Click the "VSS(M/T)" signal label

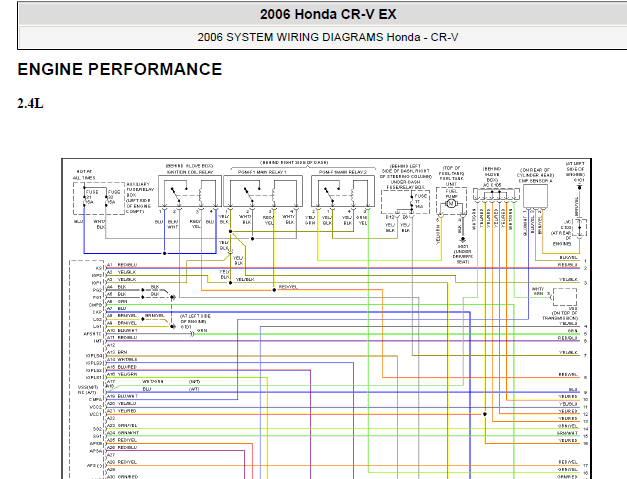pos(88,387)
